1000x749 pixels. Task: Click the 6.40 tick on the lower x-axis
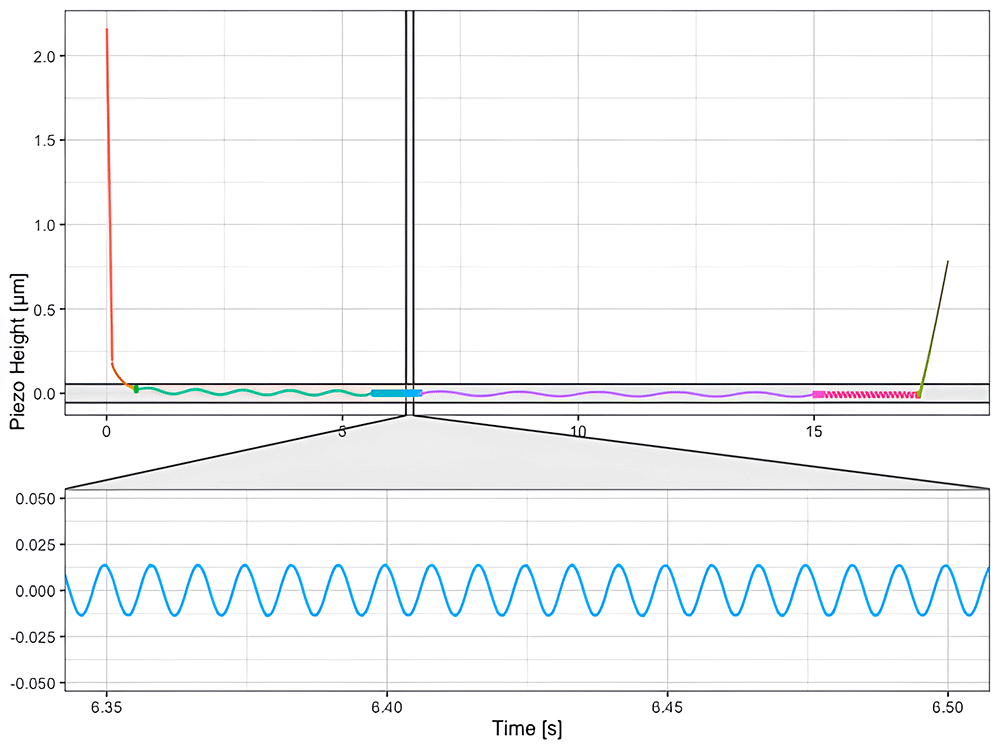387,708
